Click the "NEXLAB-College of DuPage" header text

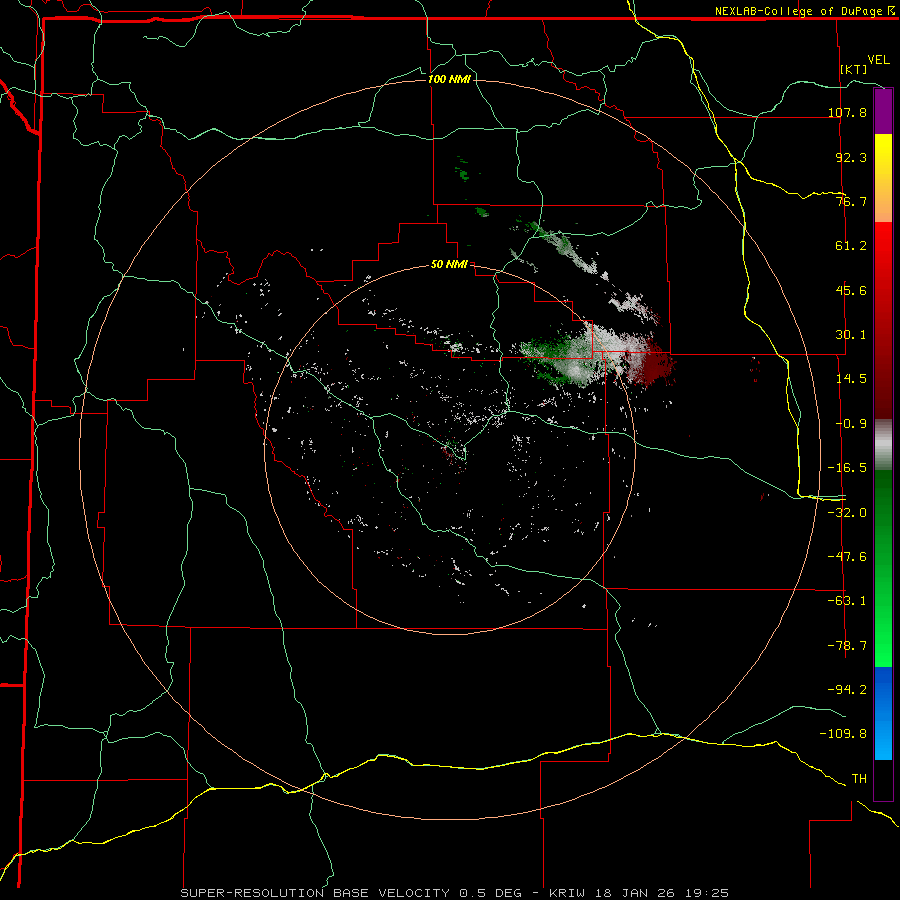[798, 11]
